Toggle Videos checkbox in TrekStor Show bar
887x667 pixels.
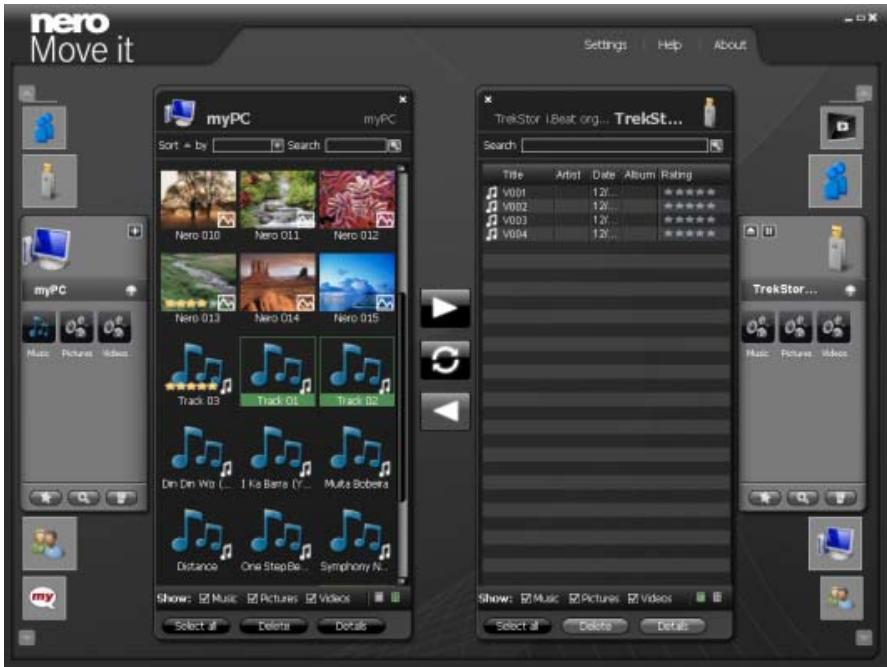[x=633, y=598]
